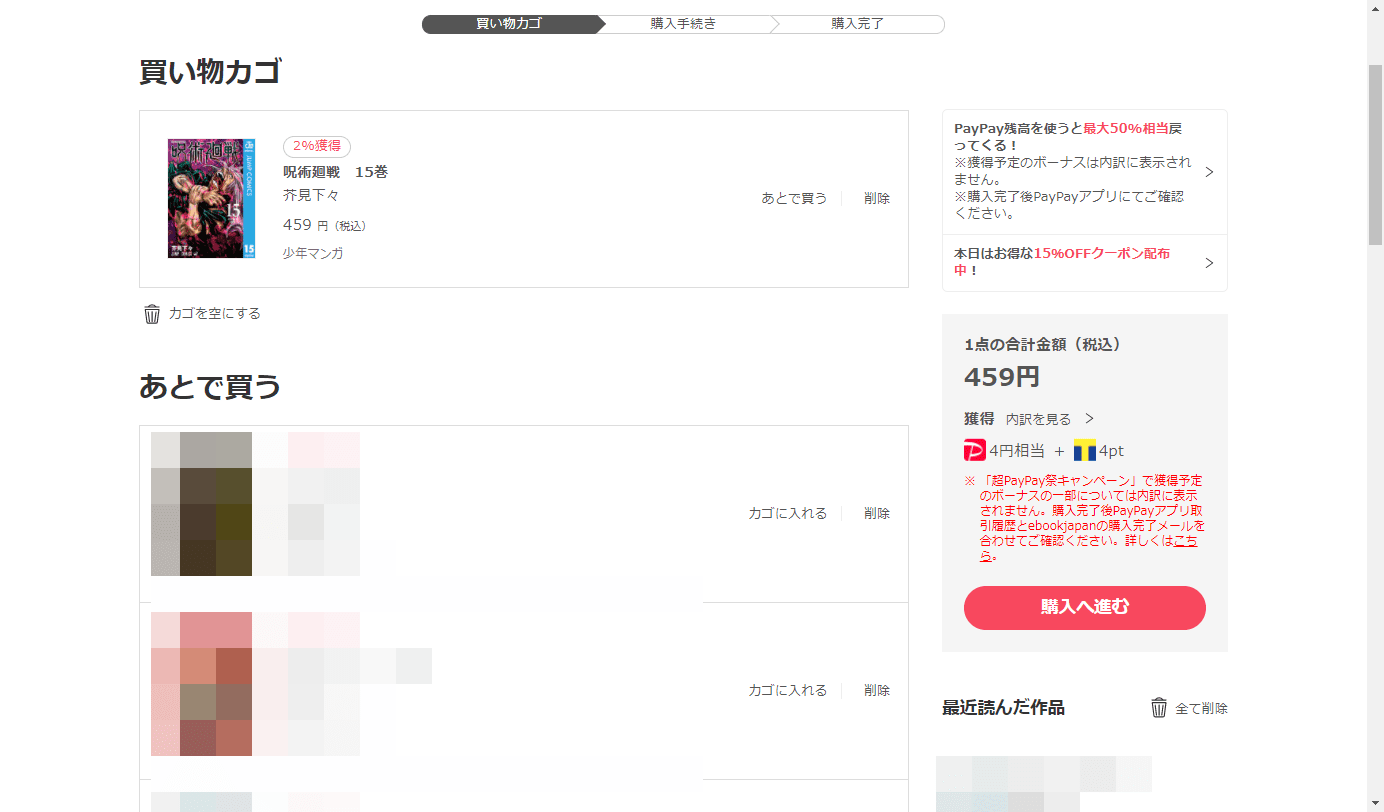1384x812 pixels.
Task: Click the trash icon beside 全て削除
Action: coord(1159,708)
